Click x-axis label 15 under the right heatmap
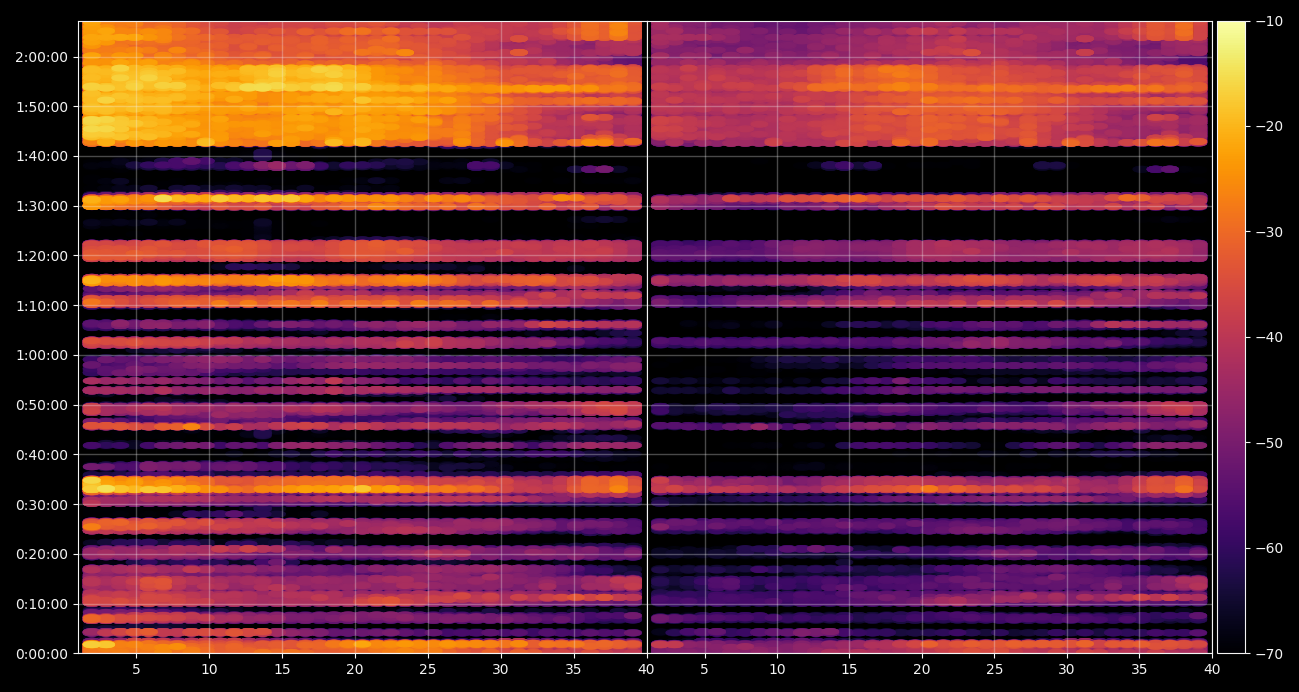The width and height of the screenshot is (1299, 692). 849,670
